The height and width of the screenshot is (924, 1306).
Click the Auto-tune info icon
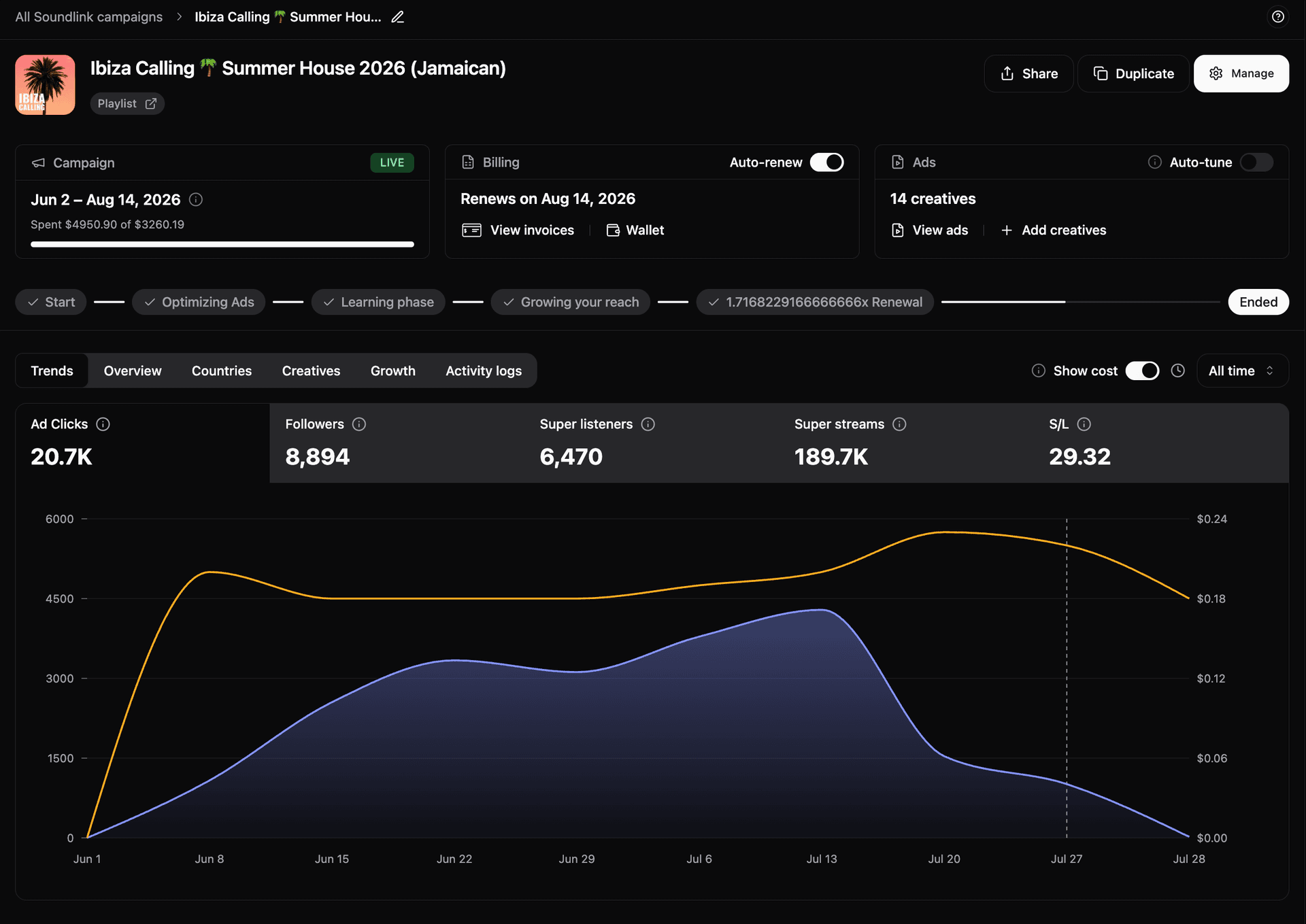pyautogui.click(x=1154, y=162)
